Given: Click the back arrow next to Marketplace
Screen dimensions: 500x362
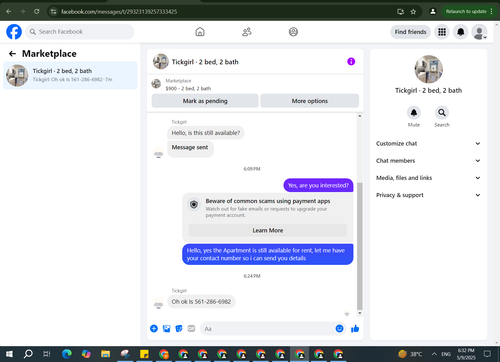Looking at the screenshot, I should tap(12, 54).
